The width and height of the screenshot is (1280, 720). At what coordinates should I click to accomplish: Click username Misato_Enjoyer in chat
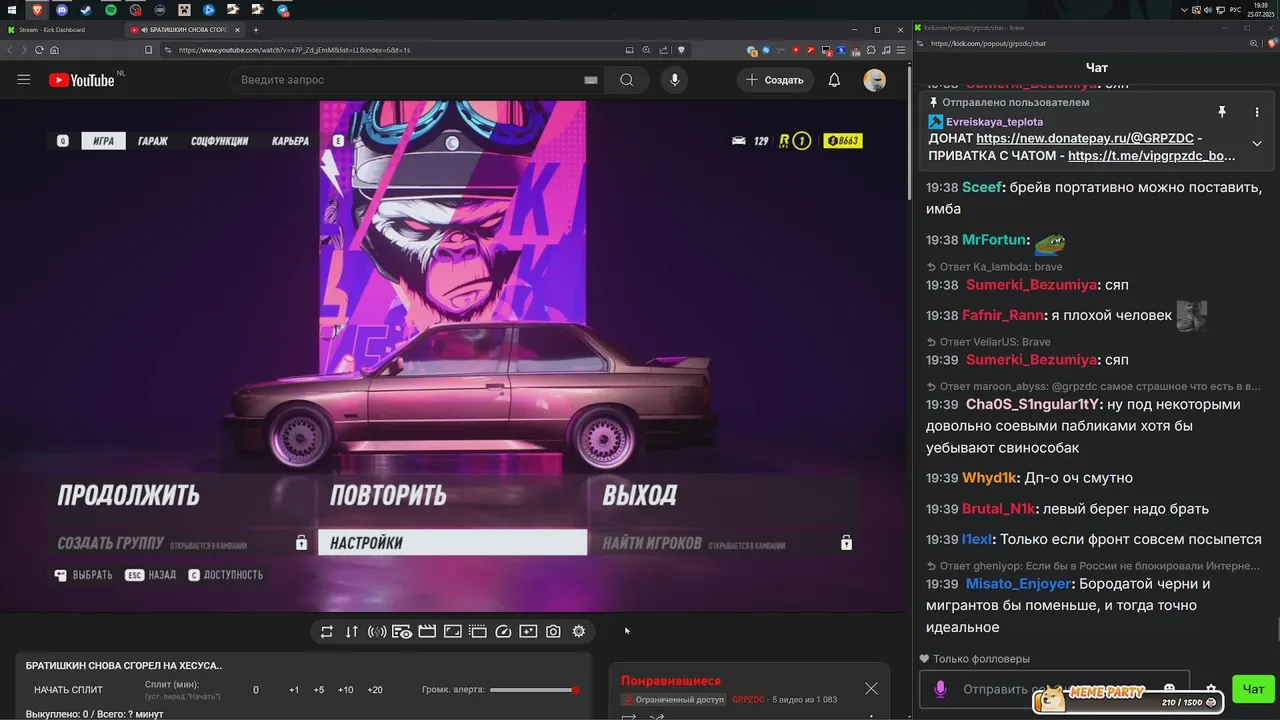coord(1019,584)
